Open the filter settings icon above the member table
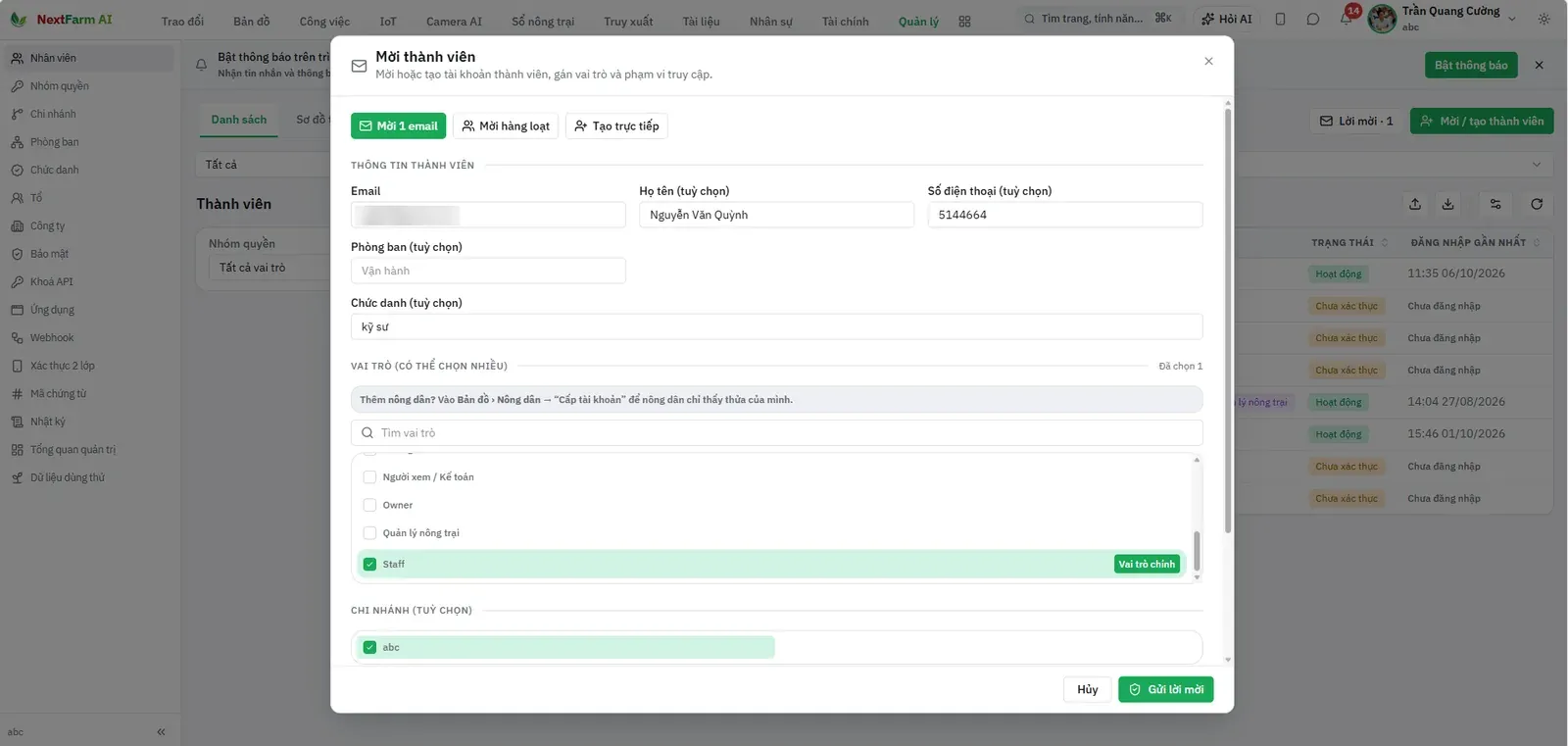Viewport: 1568px width, 746px height. tap(1495, 204)
